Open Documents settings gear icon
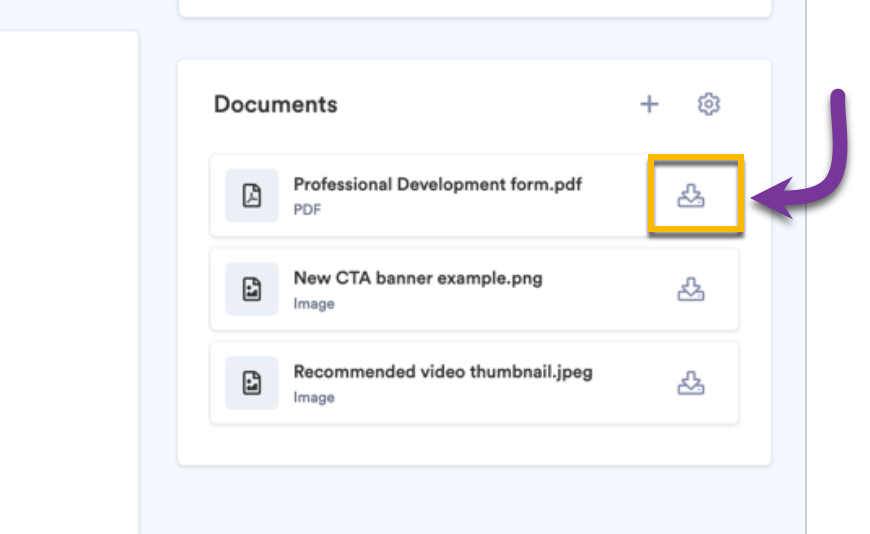 709,104
